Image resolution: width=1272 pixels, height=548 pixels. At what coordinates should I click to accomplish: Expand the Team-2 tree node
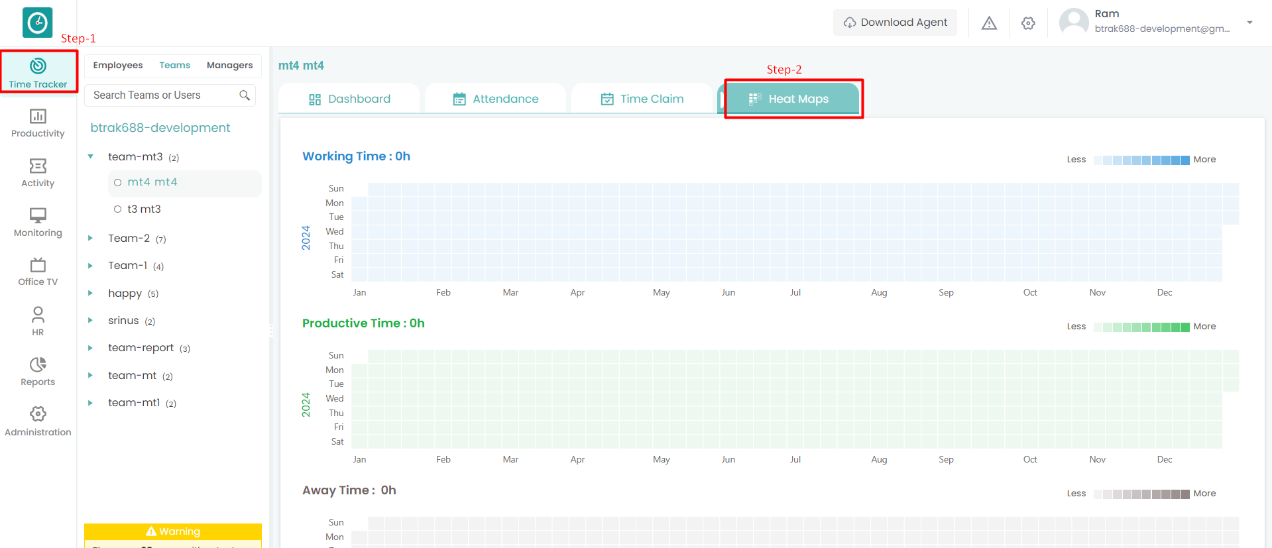tap(91, 238)
